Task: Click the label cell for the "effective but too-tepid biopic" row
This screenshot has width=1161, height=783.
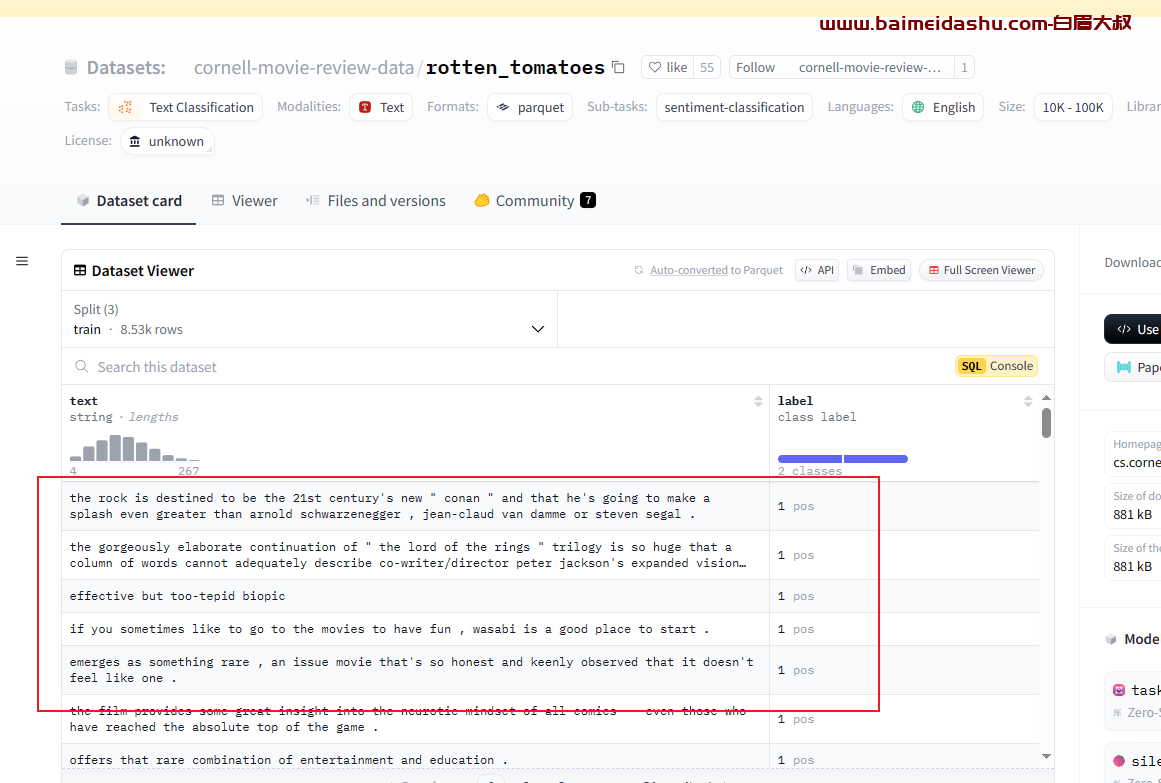Action: click(x=904, y=596)
